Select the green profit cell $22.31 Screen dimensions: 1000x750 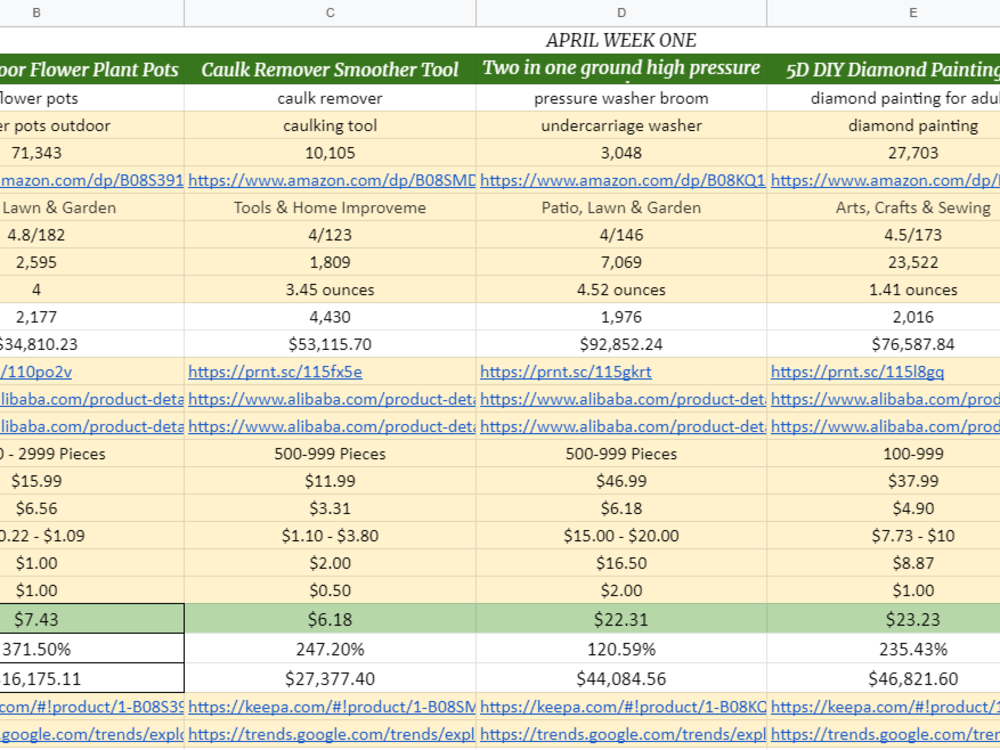click(x=621, y=619)
